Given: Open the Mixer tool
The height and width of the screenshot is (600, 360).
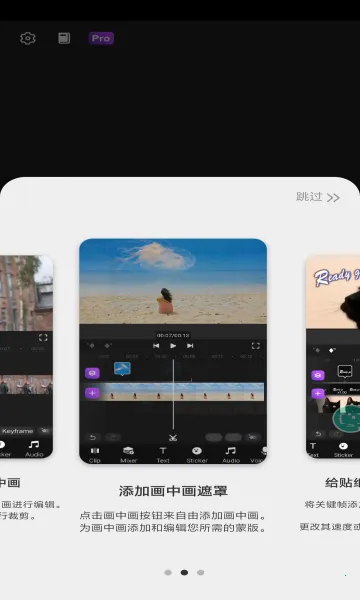Looking at the screenshot, I should (129, 455).
